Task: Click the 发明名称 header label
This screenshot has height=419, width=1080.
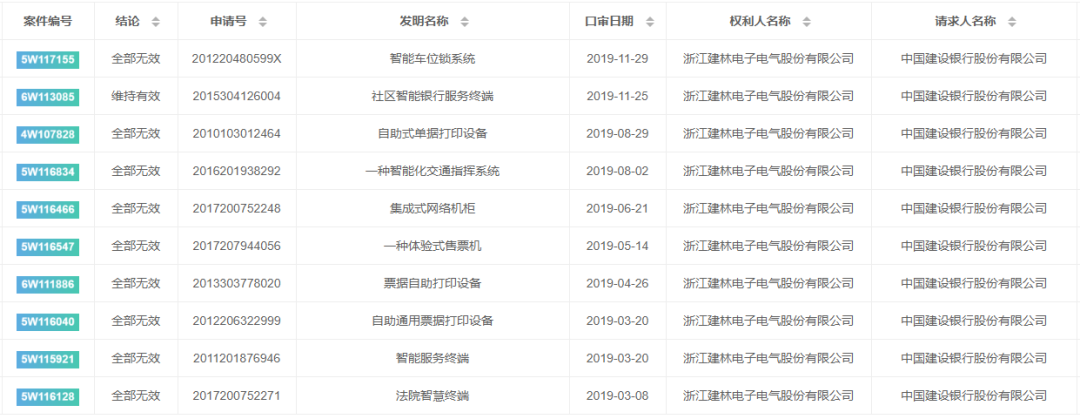Action: click(424, 21)
